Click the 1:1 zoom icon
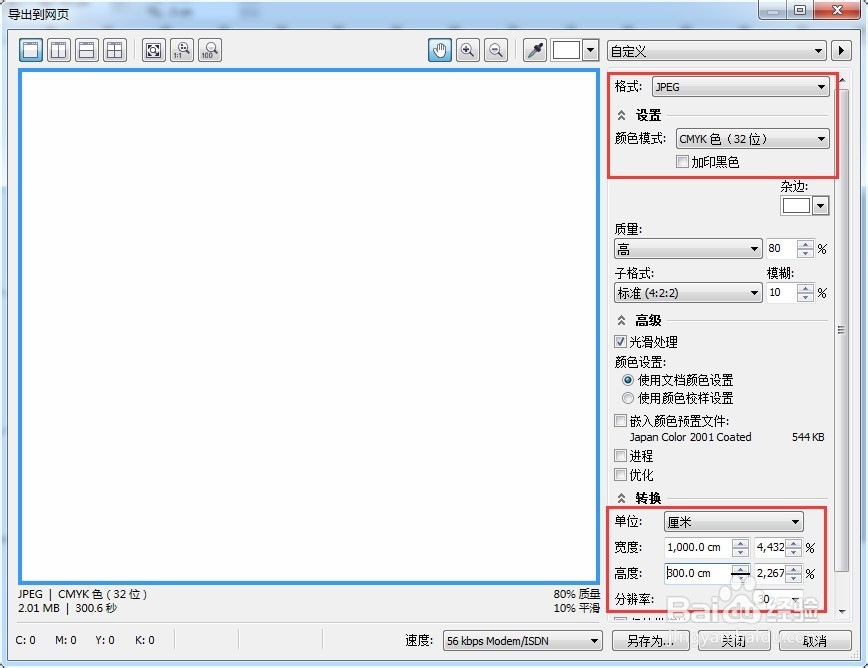 pos(182,50)
